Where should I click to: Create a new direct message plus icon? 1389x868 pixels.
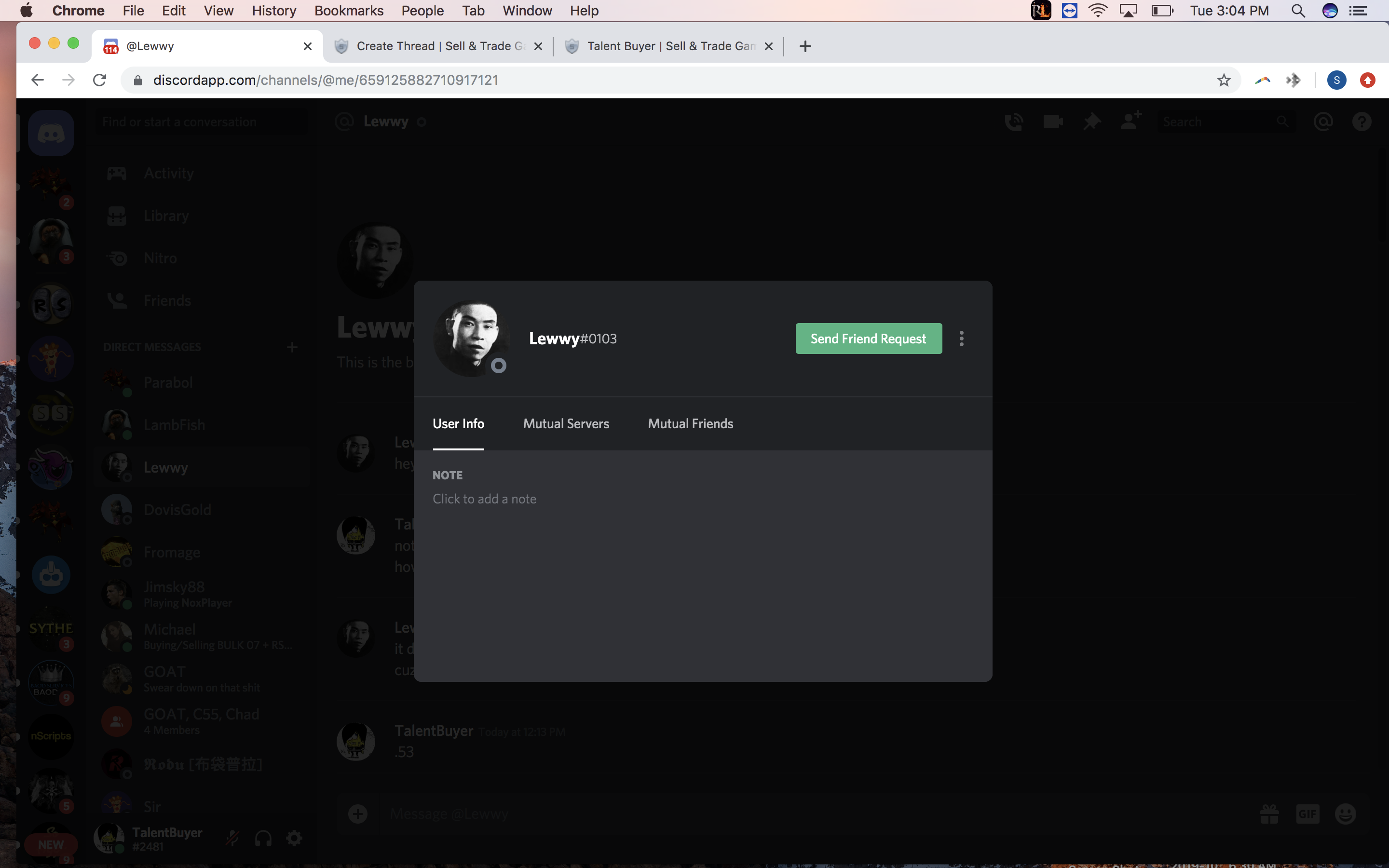point(292,347)
